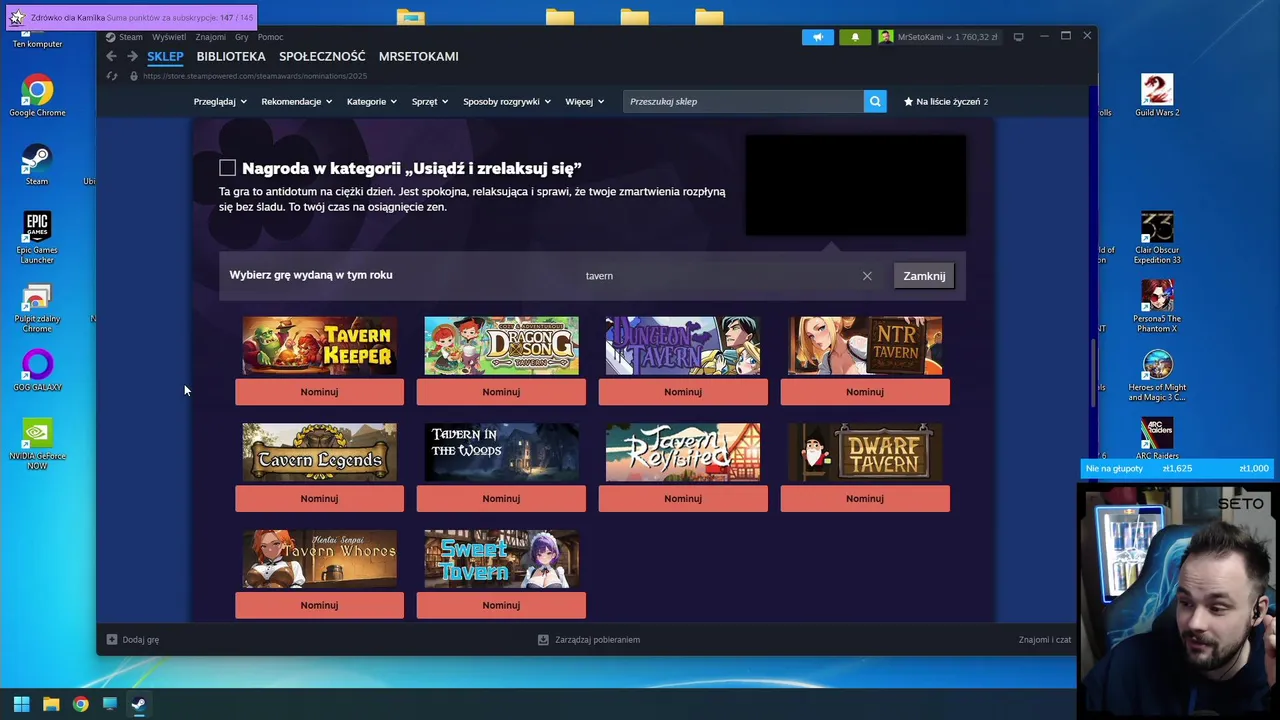Screen dimensions: 1280x720
Task: Expand the Sprzęt dropdown
Action: (430, 101)
